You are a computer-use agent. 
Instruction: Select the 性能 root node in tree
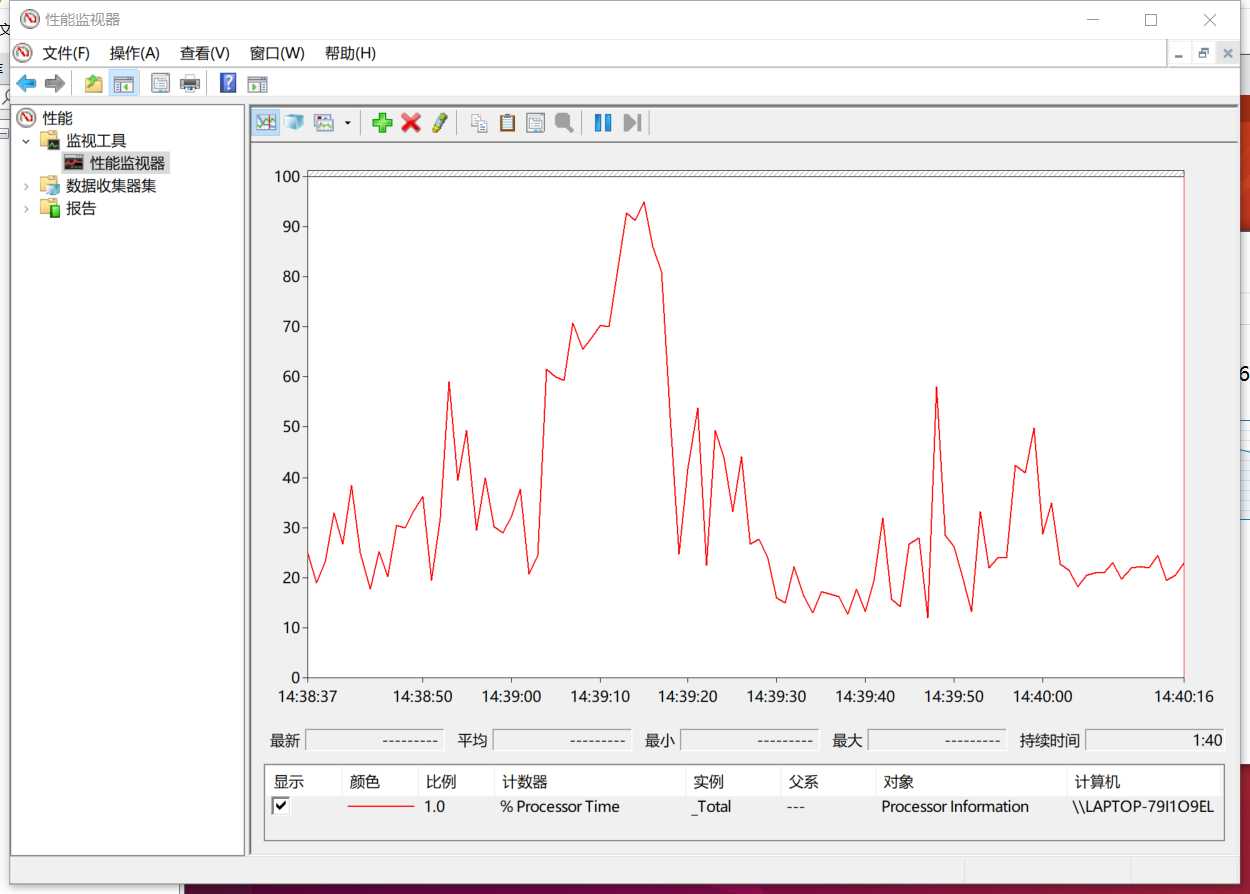click(x=57, y=118)
